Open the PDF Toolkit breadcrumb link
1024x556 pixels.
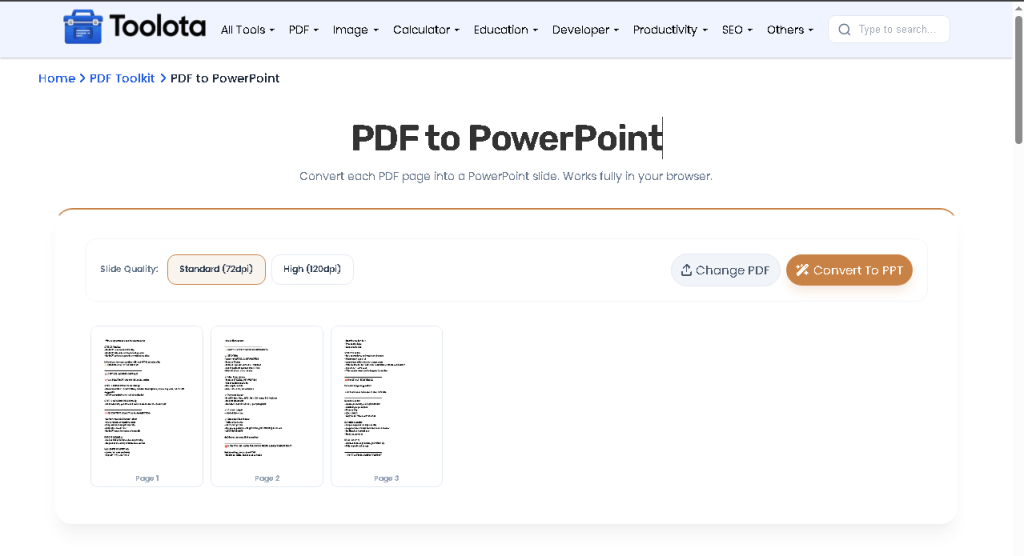(x=122, y=78)
